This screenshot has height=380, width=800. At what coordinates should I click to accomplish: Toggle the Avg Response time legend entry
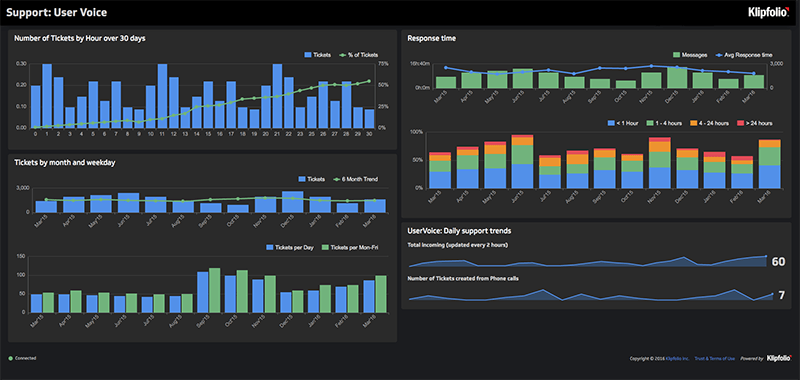pyautogui.click(x=744, y=55)
